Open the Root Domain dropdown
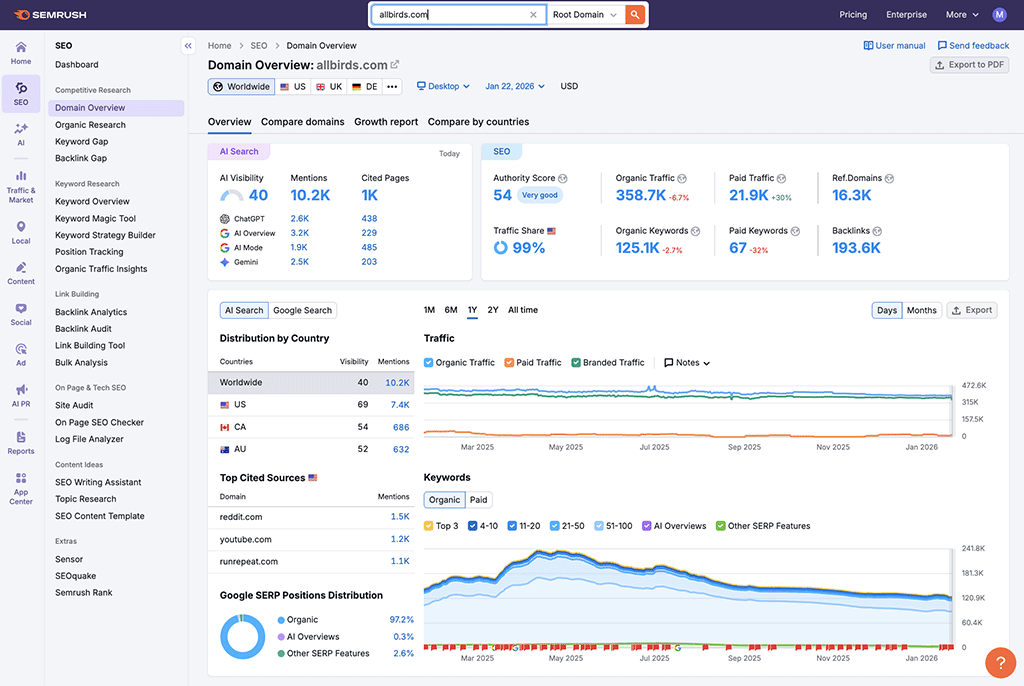The width and height of the screenshot is (1024, 686). 584,15
